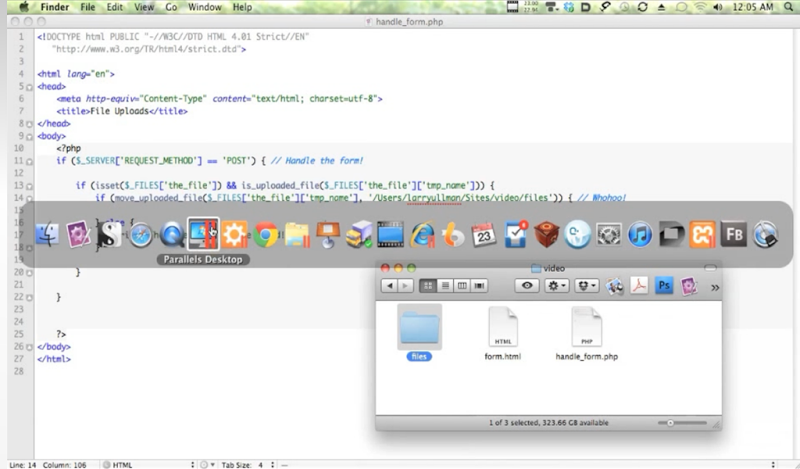Image resolution: width=800 pixels, height=469 pixels.
Task: Open the Window menu in menu bar
Action: click(x=205, y=7)
